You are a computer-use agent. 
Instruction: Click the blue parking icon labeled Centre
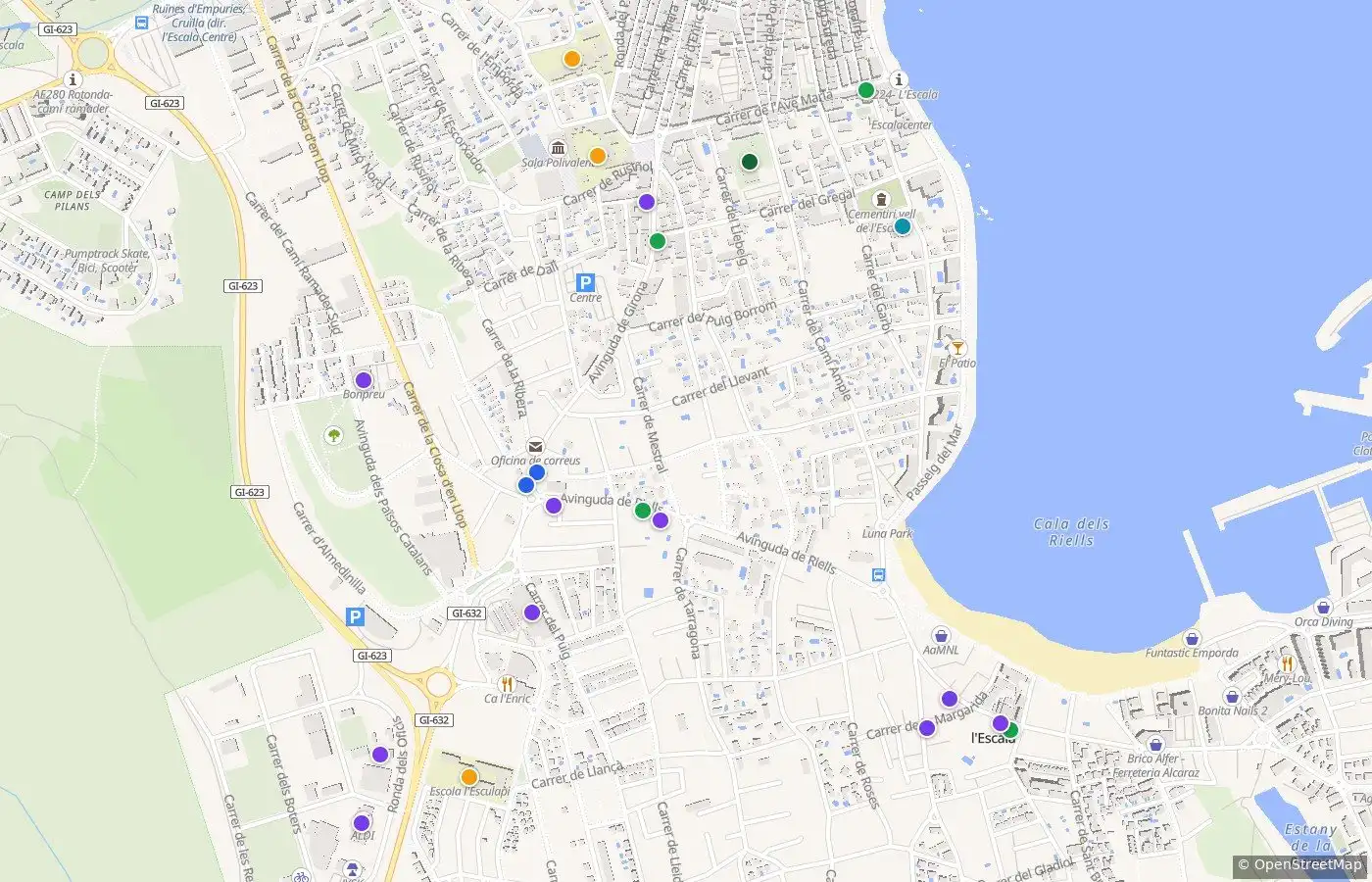[x=585, y=282]
